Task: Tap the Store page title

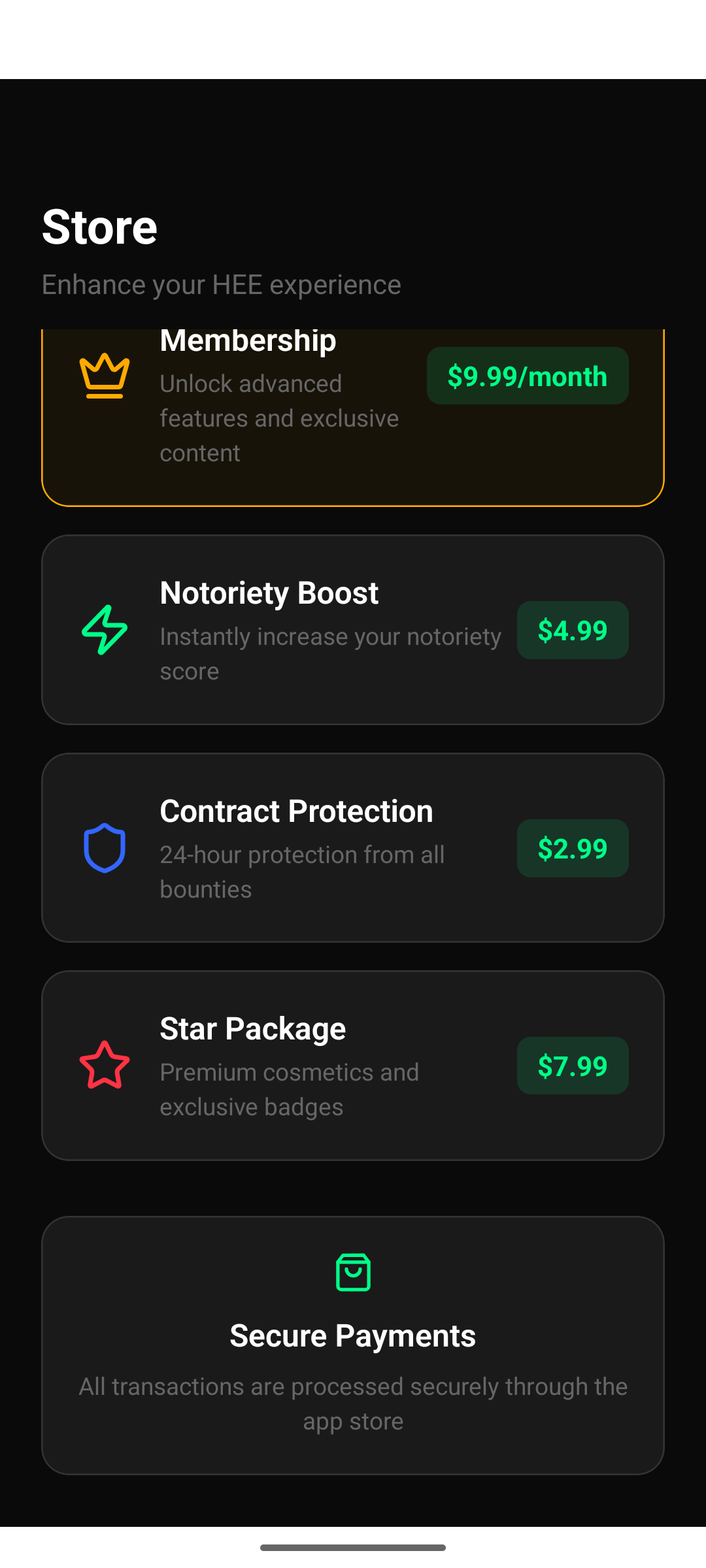Action: click(99, 227)
